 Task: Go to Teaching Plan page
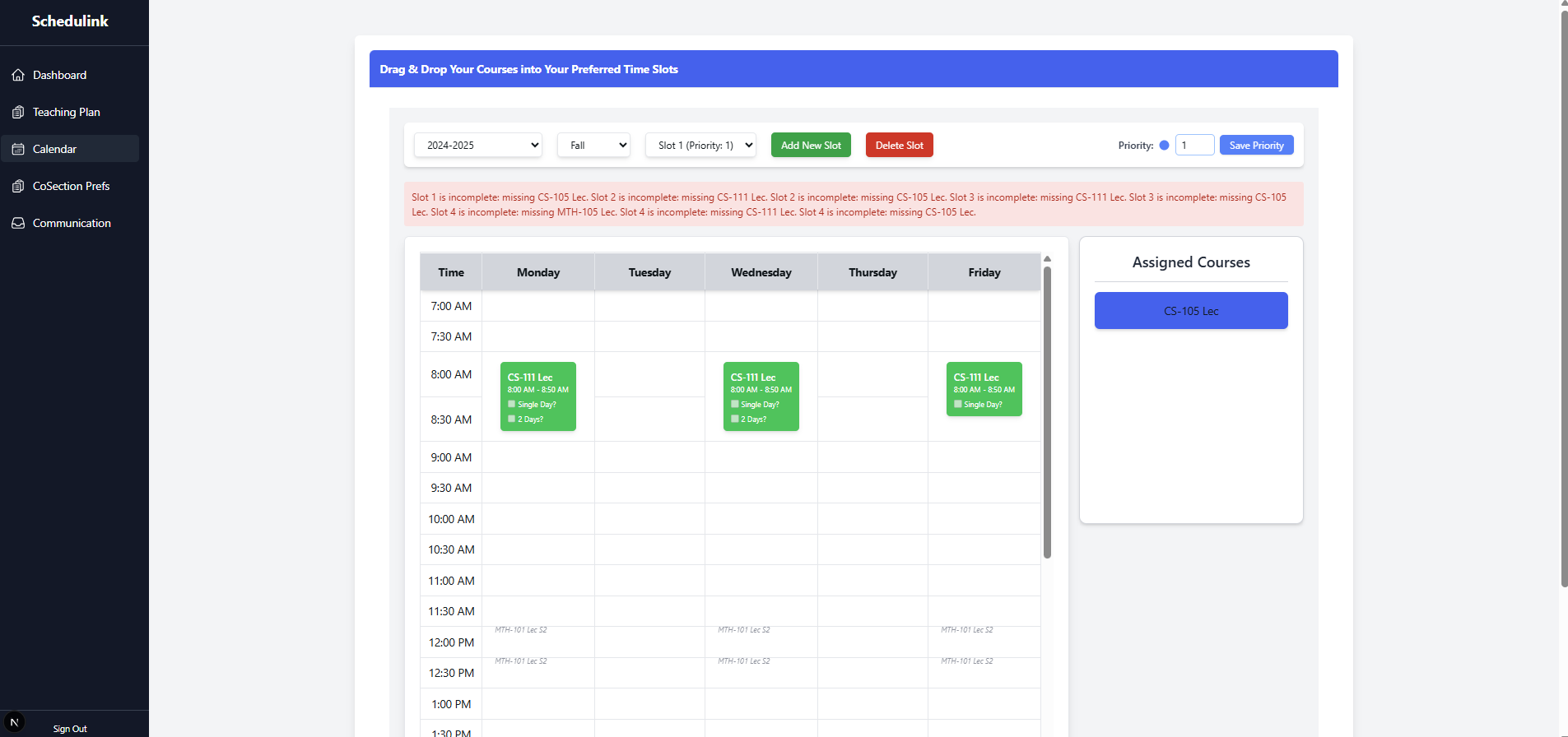[x=70, y=112]
